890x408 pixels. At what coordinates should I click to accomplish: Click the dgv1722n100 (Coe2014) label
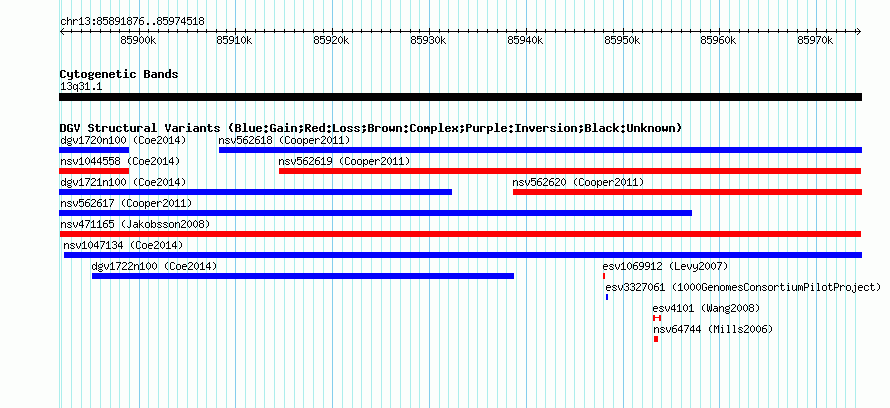[154, 266]
